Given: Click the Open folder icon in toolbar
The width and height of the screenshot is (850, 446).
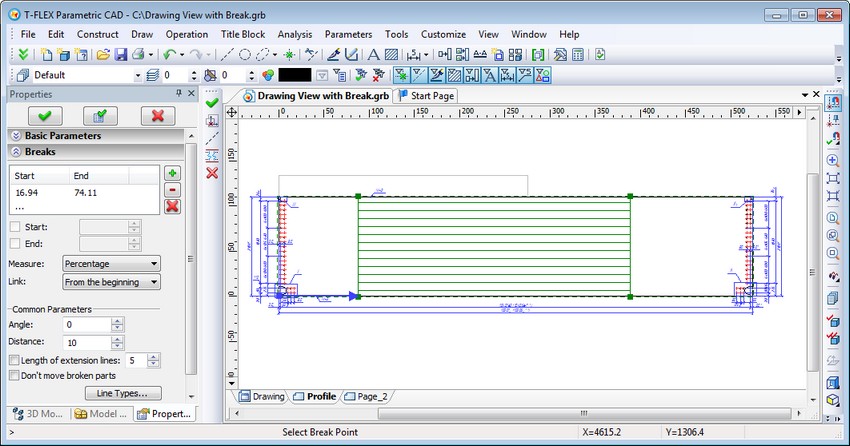Looking at the screenshot, I should tap(102, 55).
